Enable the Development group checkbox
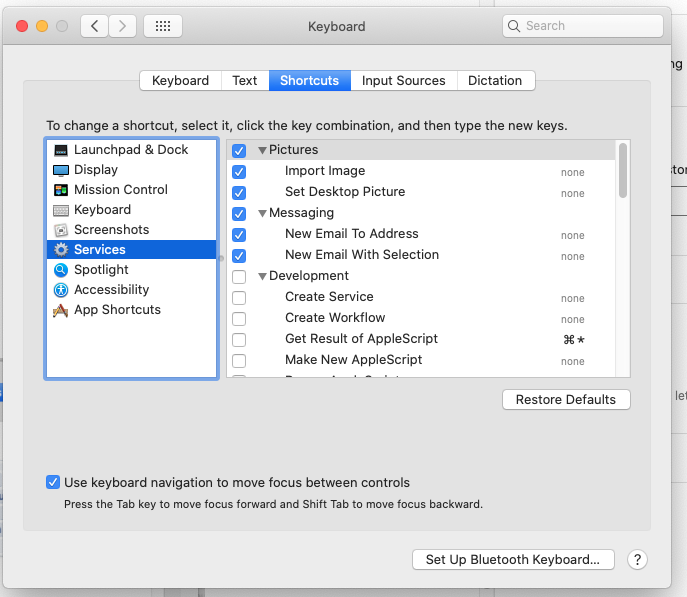This screenshot has height=597, width=687. pos(239,277)
